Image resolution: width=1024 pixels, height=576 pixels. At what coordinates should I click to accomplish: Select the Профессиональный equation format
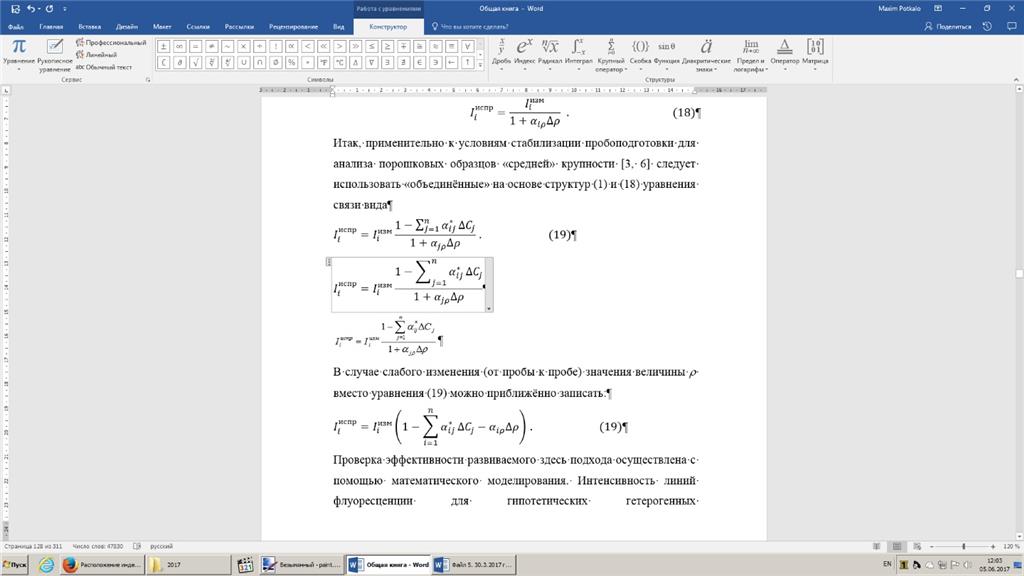[111, 42]
